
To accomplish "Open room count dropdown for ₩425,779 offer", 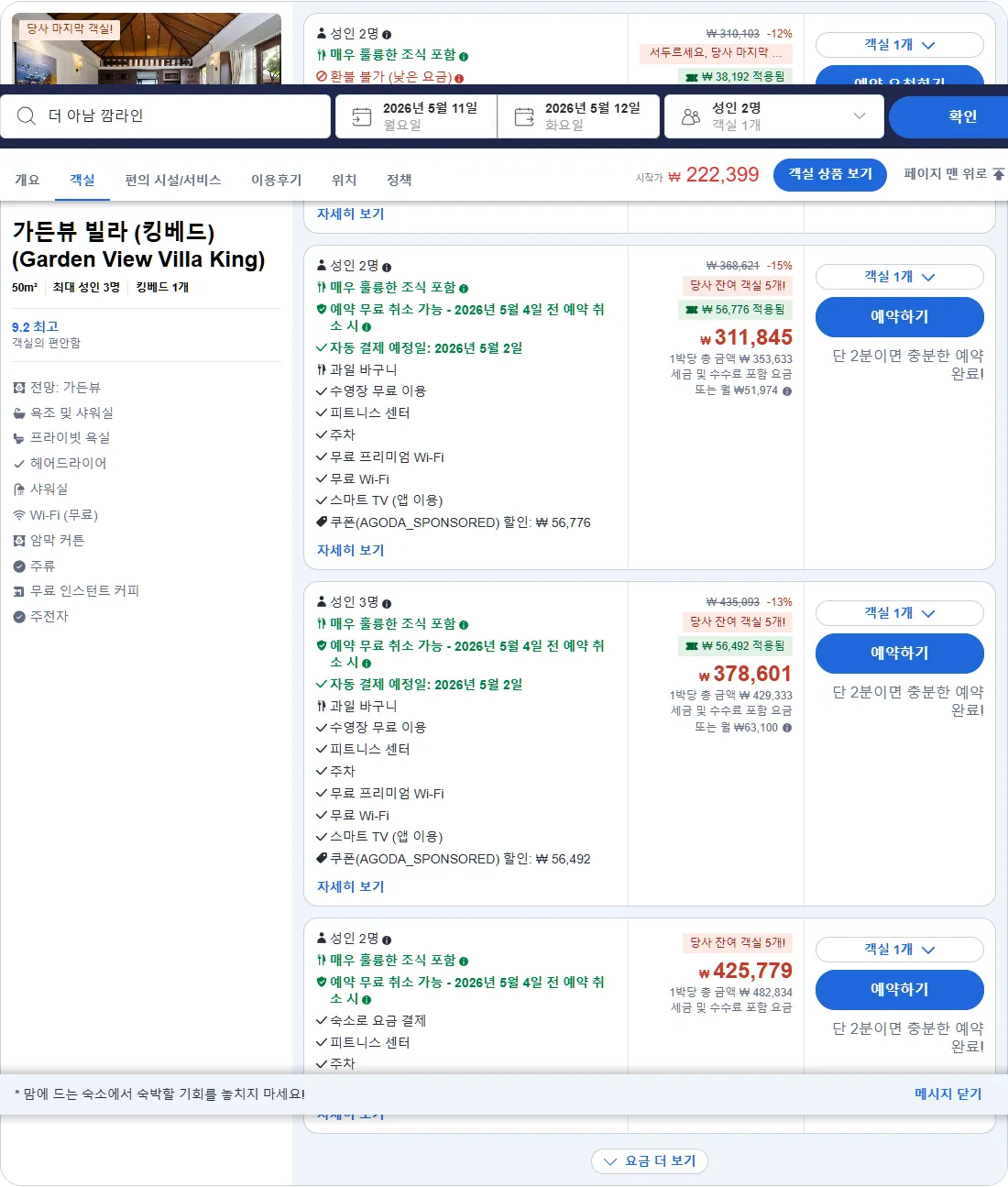I will (900, 950).
